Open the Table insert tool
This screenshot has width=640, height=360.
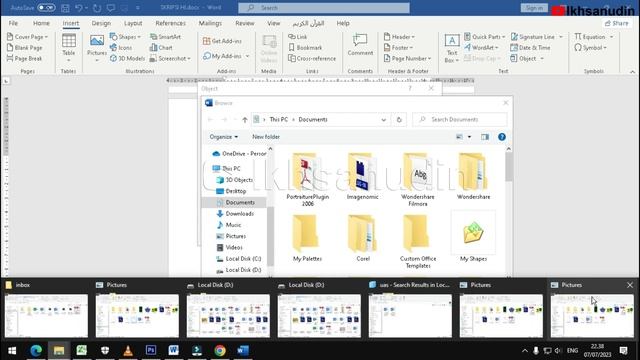69,48
